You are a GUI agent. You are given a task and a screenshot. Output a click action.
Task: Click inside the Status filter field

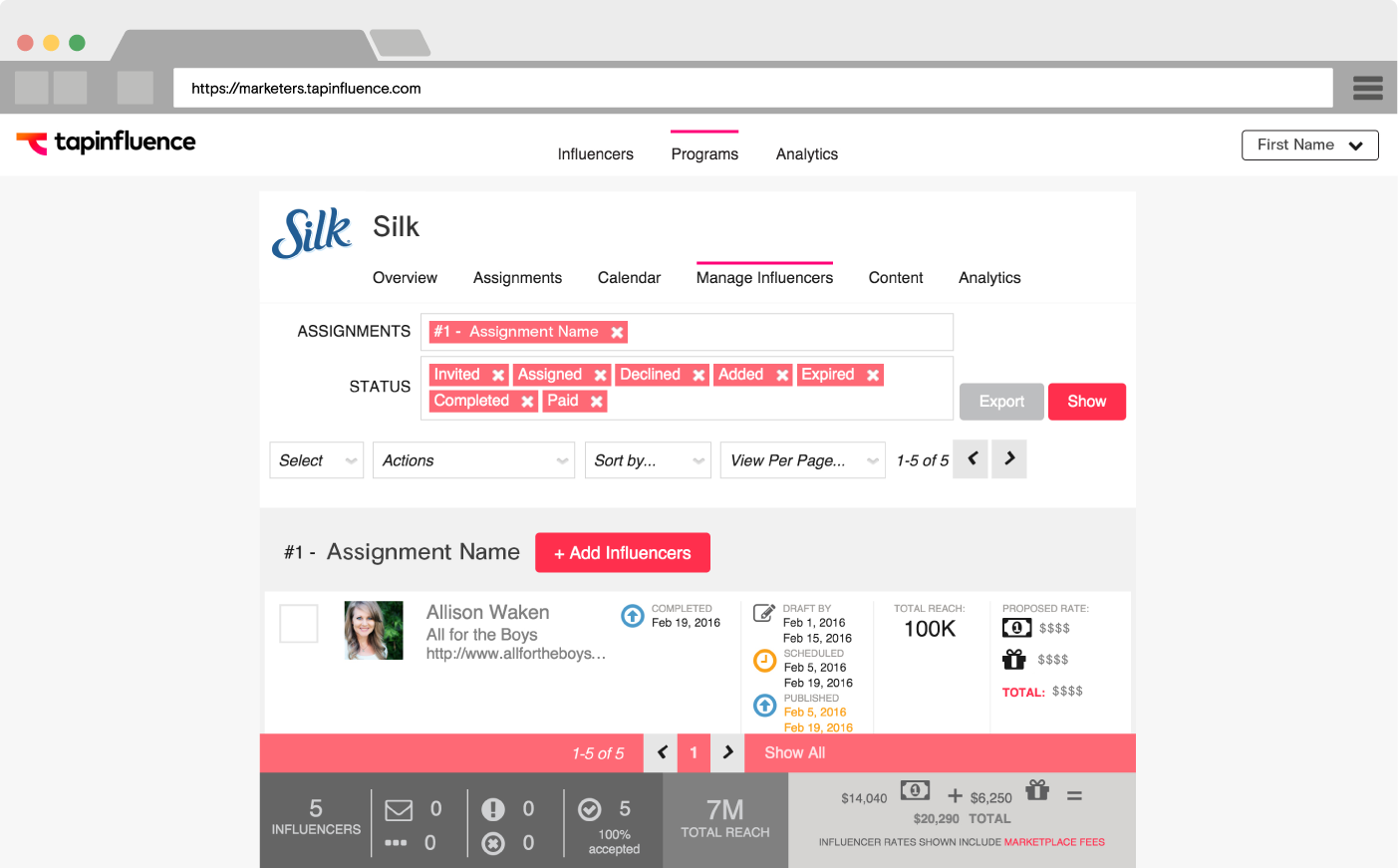687,388
